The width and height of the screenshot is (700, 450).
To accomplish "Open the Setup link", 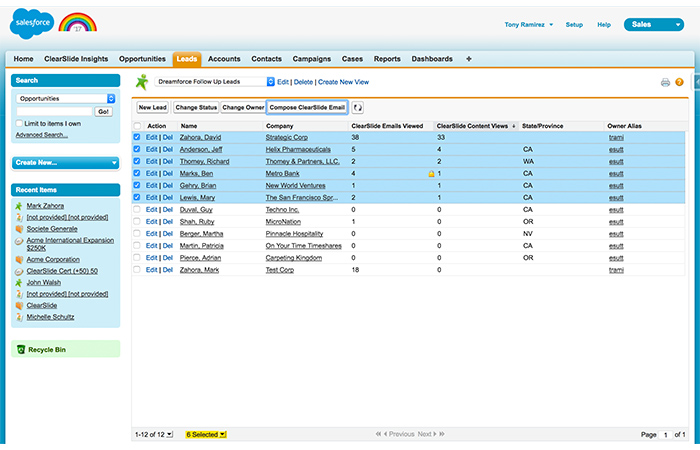I will (574, 25).
